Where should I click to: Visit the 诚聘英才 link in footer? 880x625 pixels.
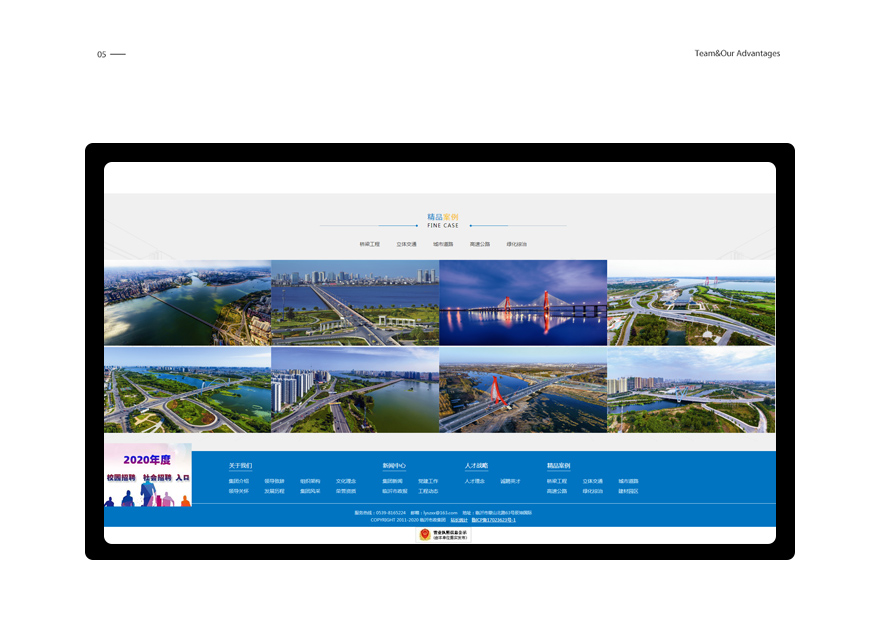click(x=510, y=481)
